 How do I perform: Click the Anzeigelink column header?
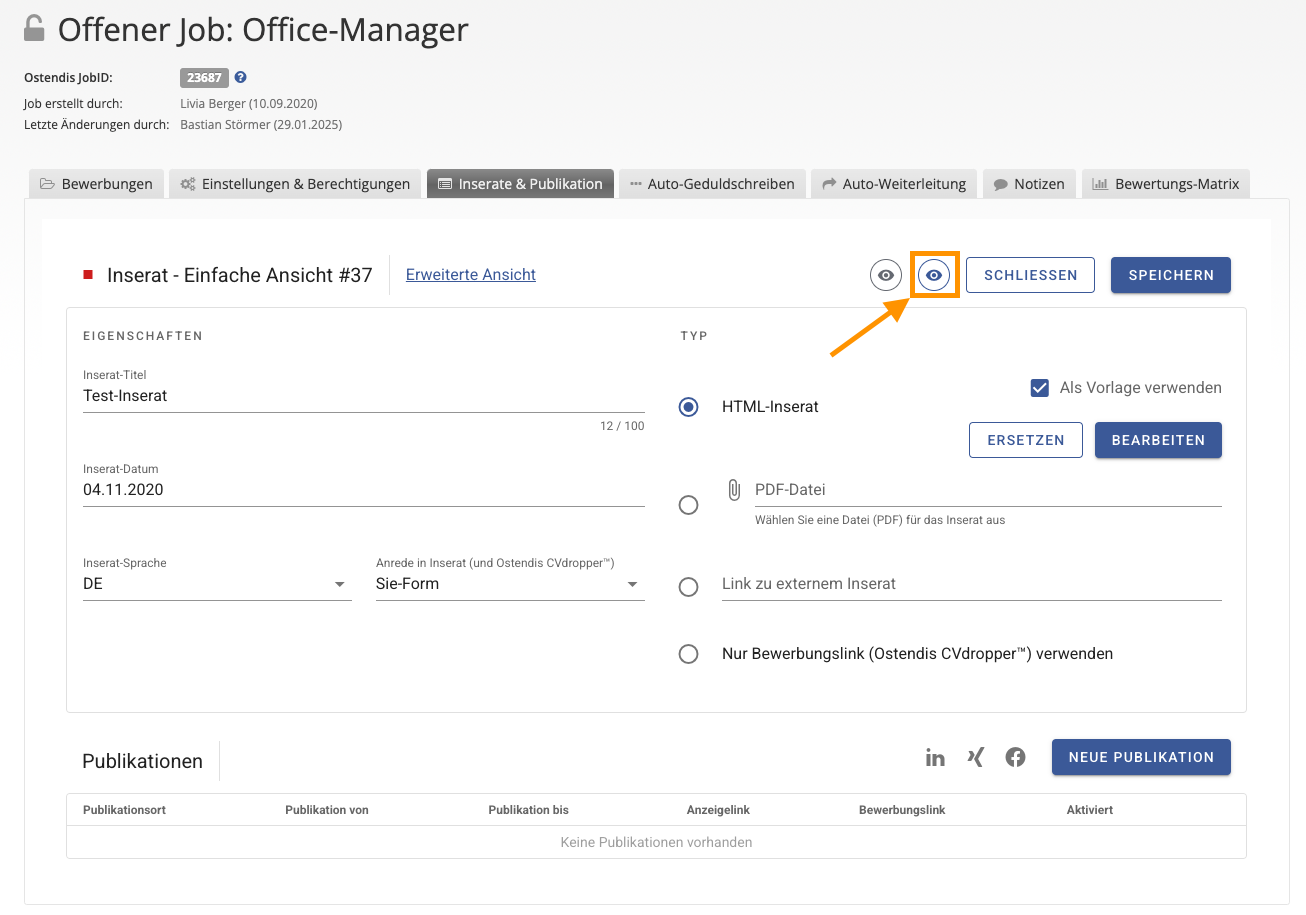click(x=718, y=810)
